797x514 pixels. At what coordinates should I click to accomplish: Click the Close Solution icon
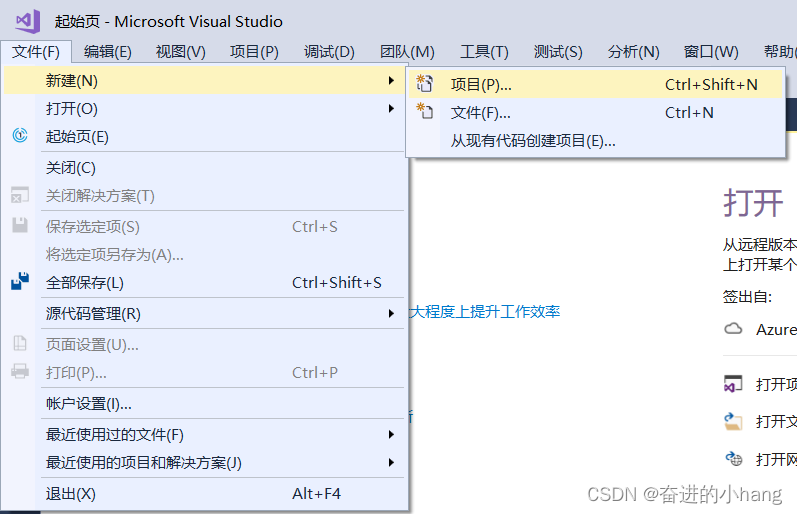click(x=20, y=195)
